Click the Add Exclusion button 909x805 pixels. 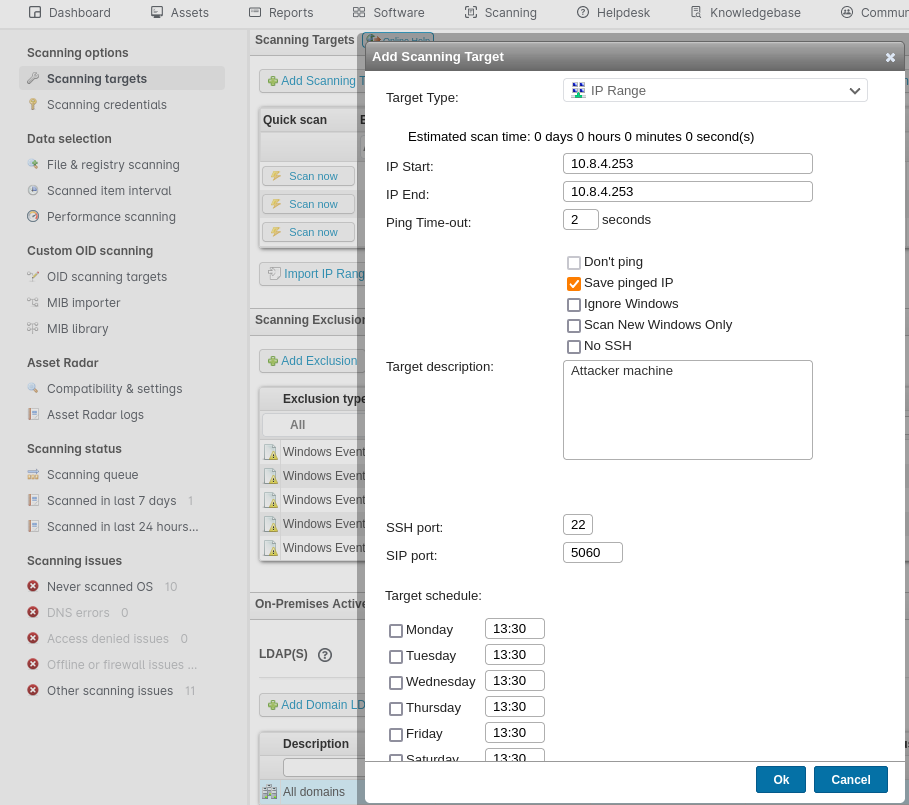(x=312, y=360)
